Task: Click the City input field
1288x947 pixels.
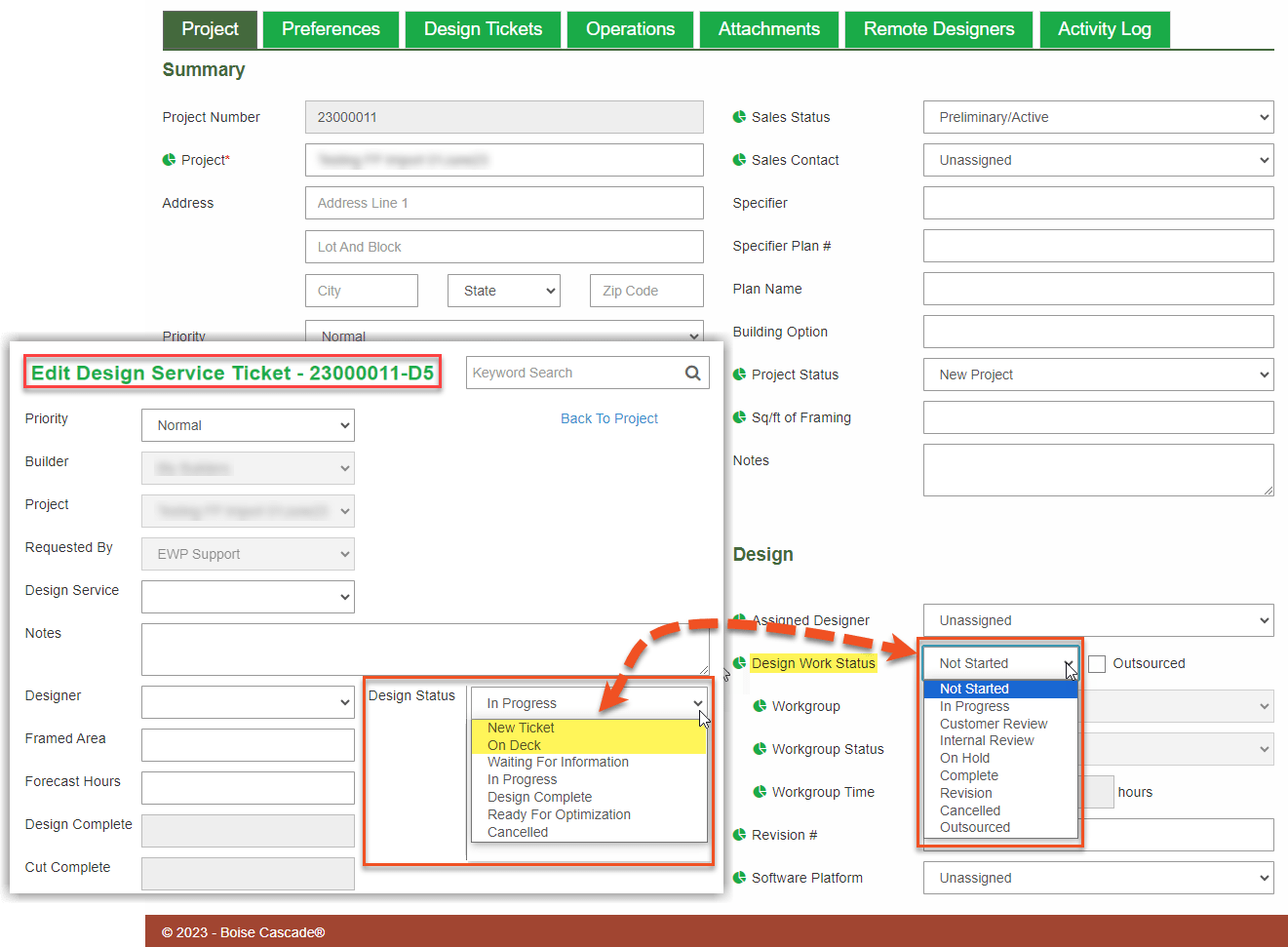Action: point(362,291)
